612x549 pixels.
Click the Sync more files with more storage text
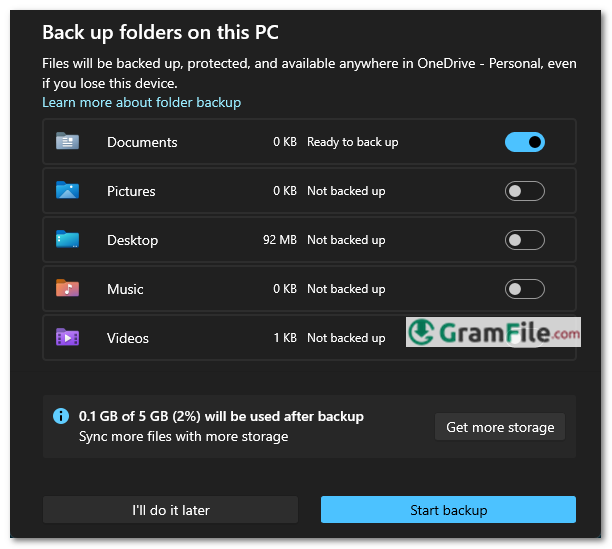(183, 436)
